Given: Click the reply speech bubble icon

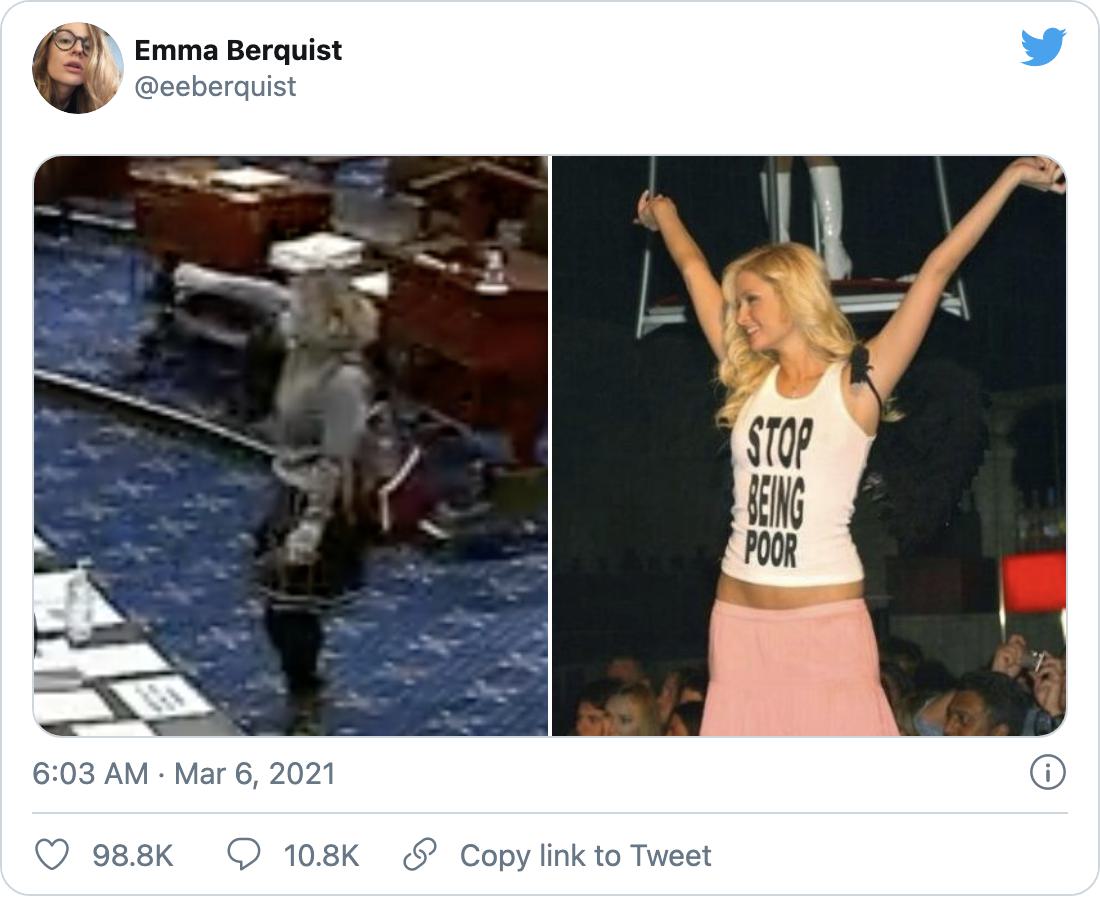Looking at the screenshot, I should (x=244, y=855).
